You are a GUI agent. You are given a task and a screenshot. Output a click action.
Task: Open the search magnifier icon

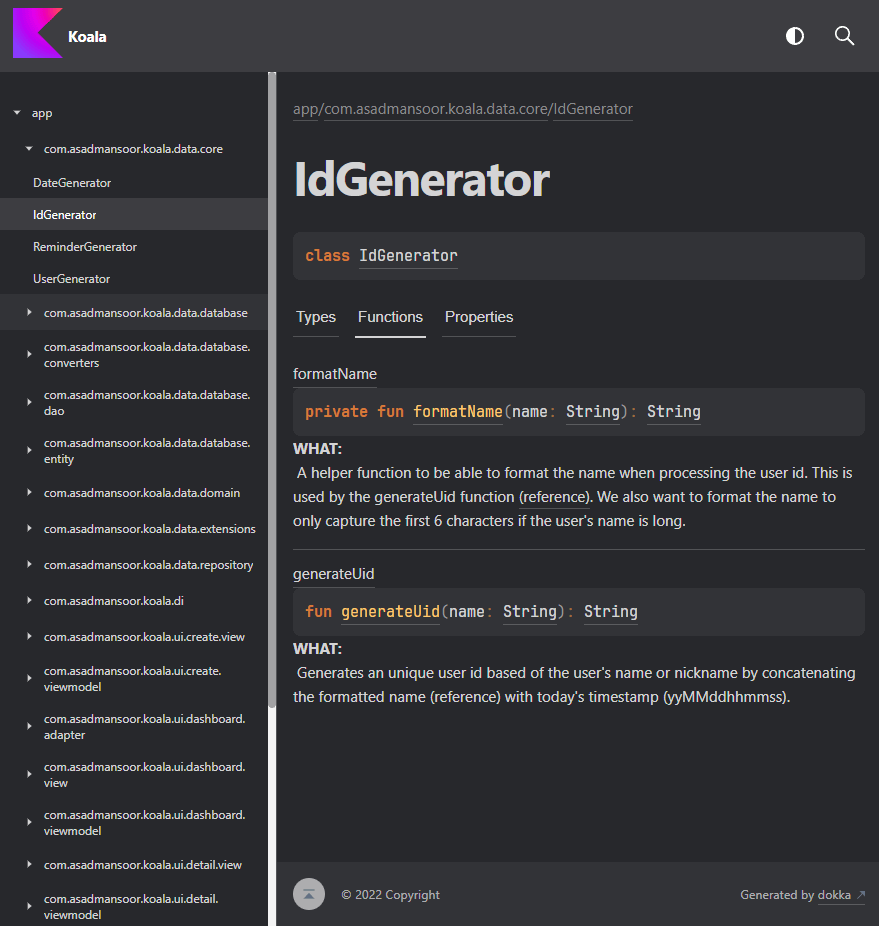coord(844,36)
